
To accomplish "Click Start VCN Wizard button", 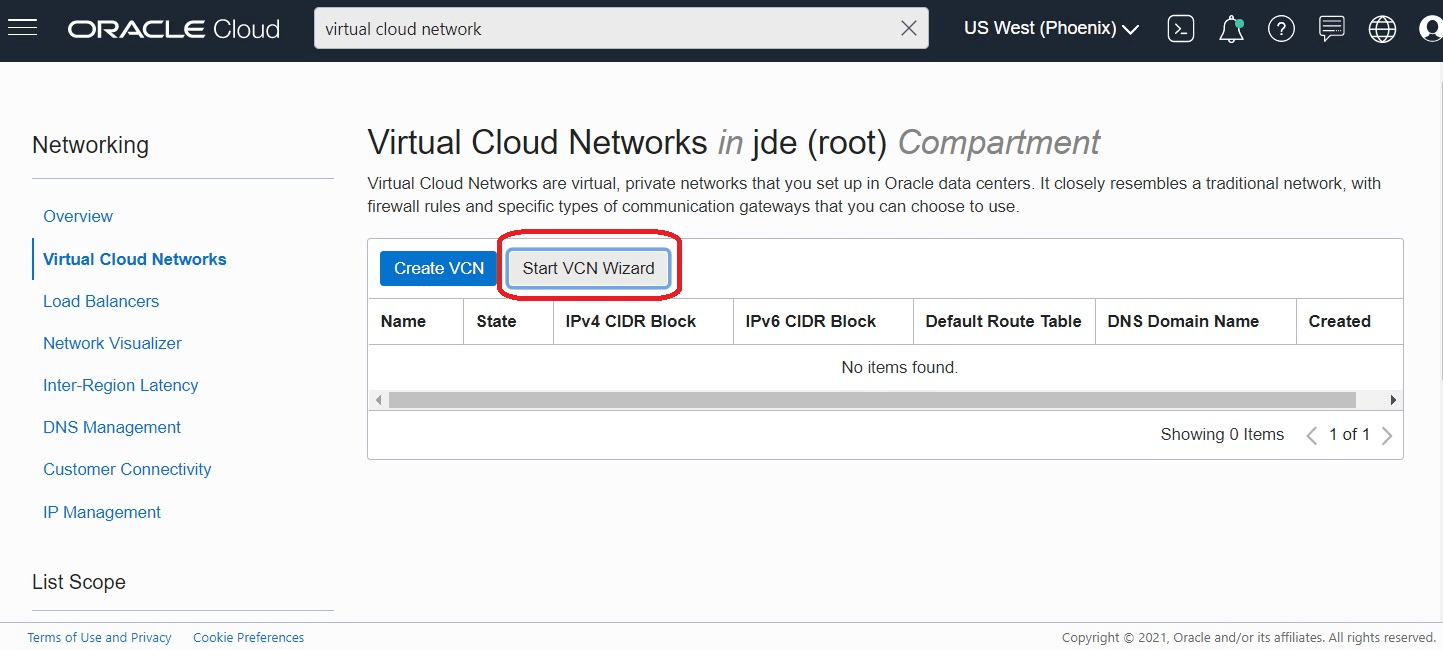I will [x=588, y=268].
